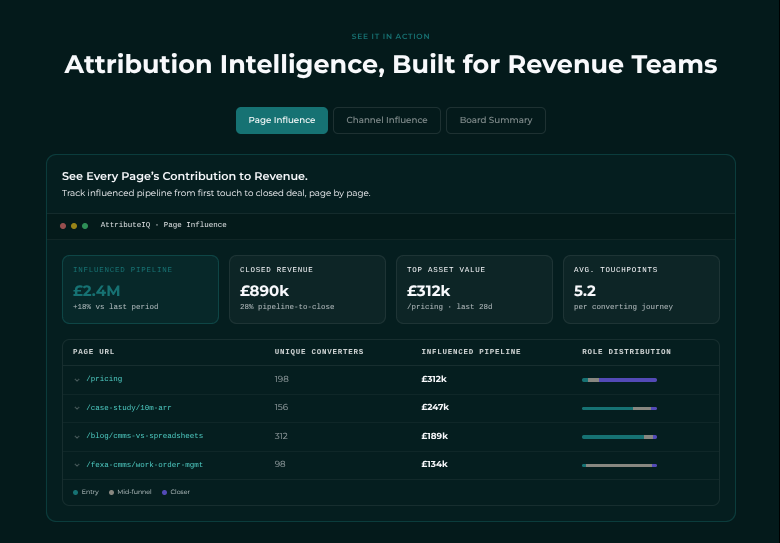
Task: Click the 312 unique converters value
Action: (x=281, y=436)
